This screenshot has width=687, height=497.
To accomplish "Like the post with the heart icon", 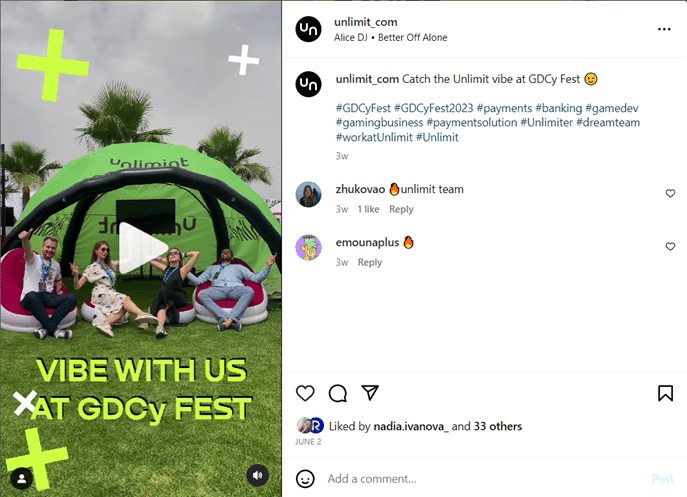I will click(x=305, y=393).
